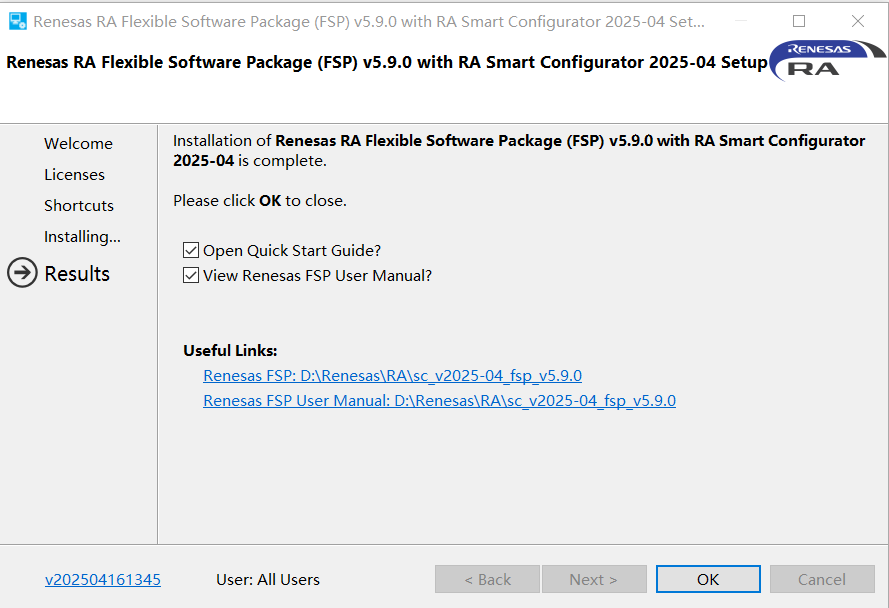Image resolution: width=889 pixels, height=608 pixels.
Task: Select the Licenses step in sidebar
Action: 74,175
